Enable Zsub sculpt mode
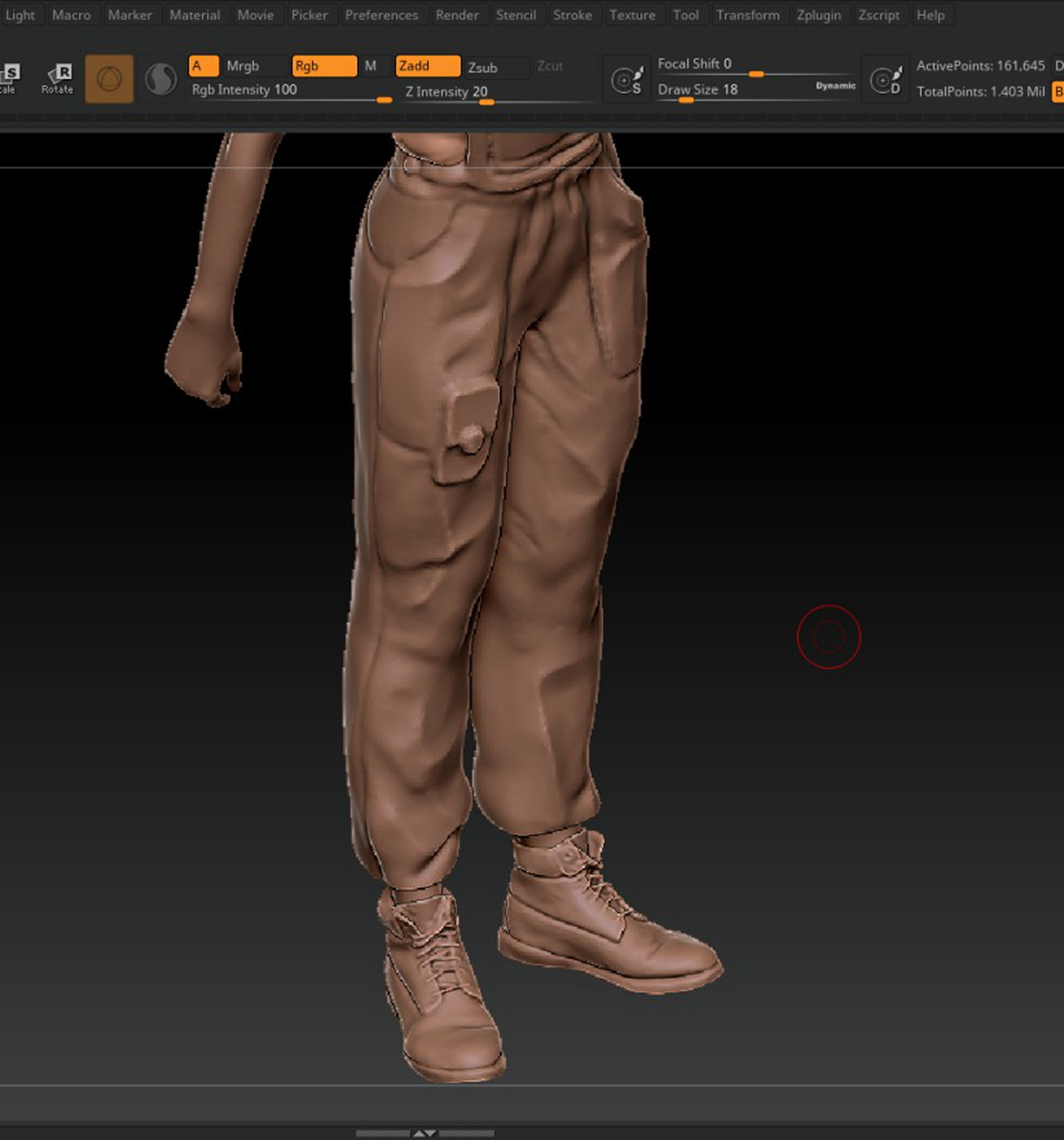1064x1140 pixels. point(494,67)
